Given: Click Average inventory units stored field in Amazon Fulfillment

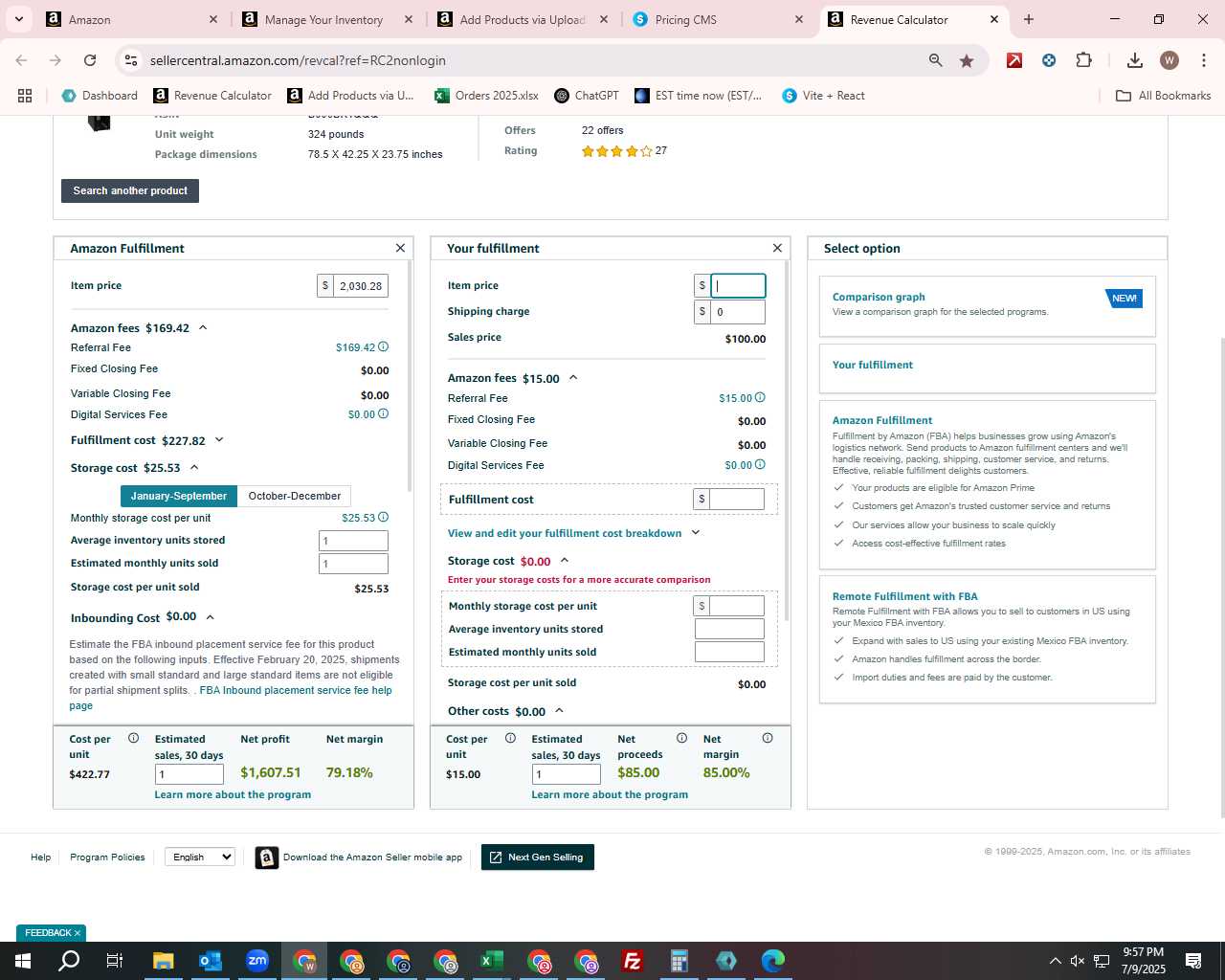Looking at the screenshot, I should click(353, 541).
